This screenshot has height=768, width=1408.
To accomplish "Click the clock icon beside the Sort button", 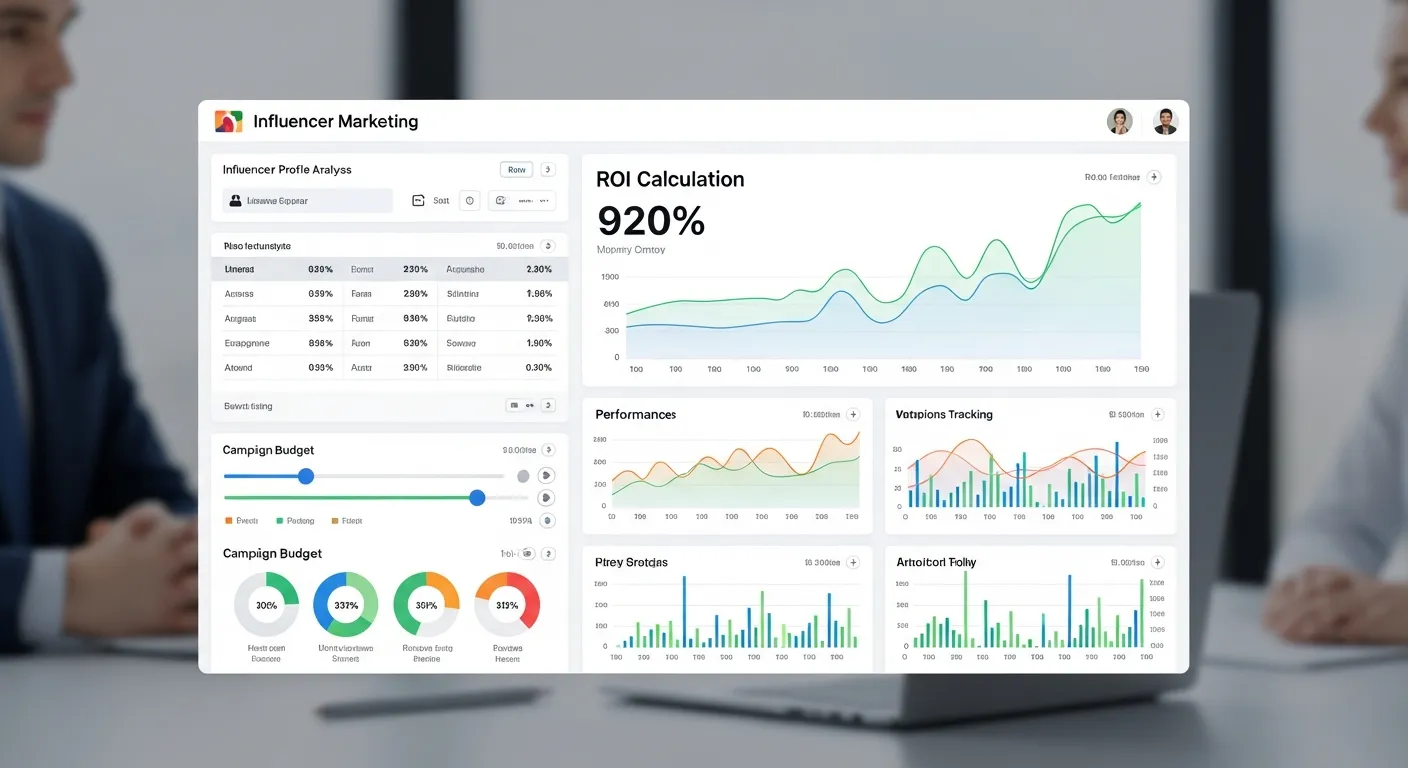I will tap(469, 200).
